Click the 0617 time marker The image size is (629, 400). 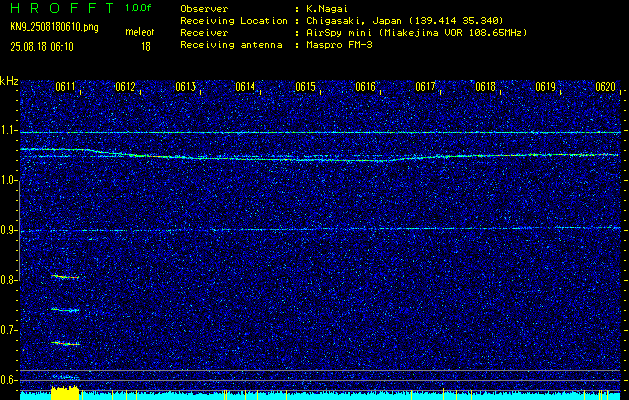click(425, 86)
